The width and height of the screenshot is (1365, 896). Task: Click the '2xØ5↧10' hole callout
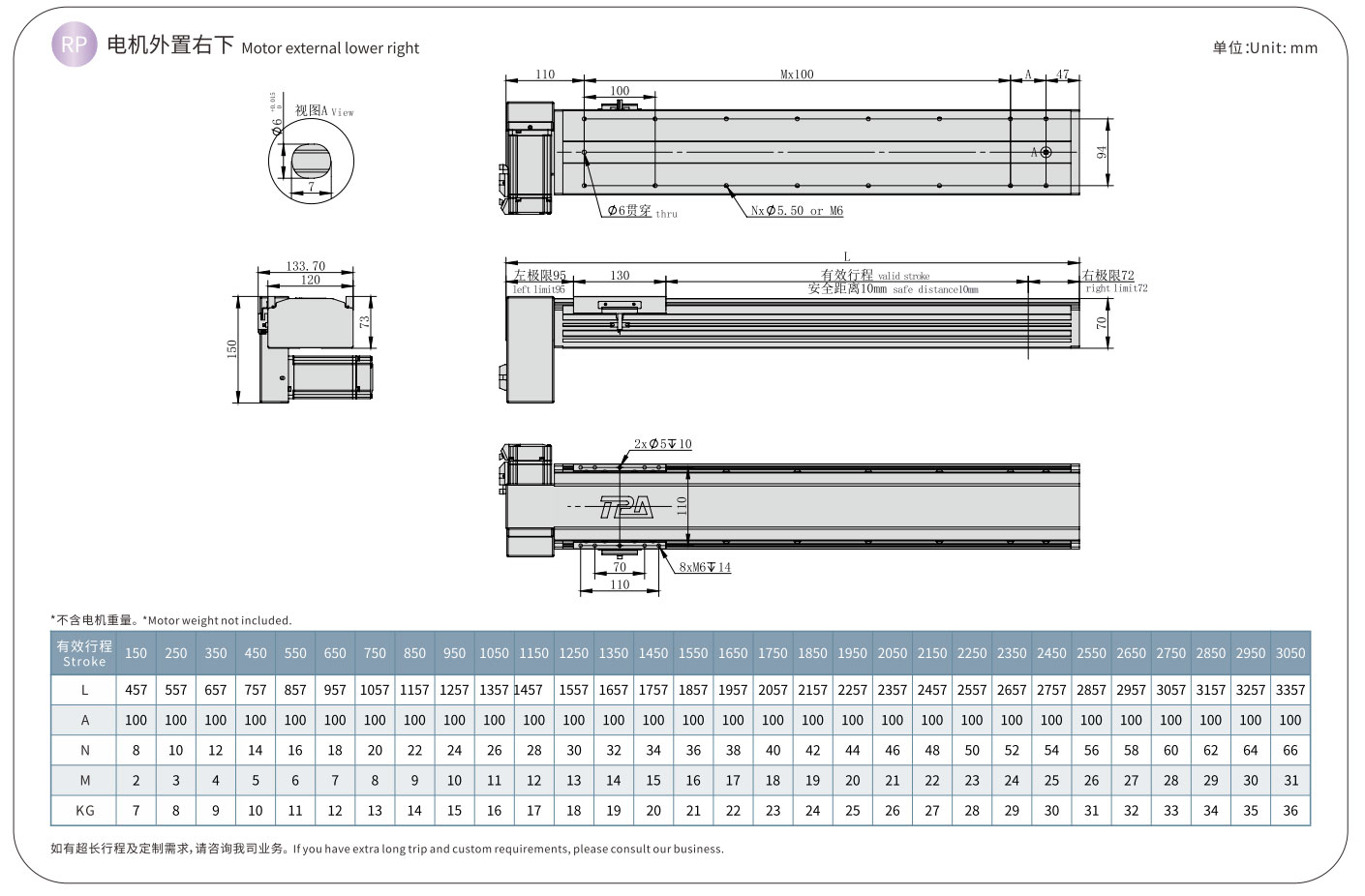[x=663, y=444]
